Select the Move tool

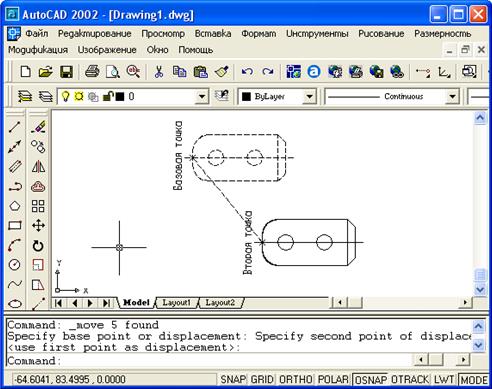tap(38, 226)
